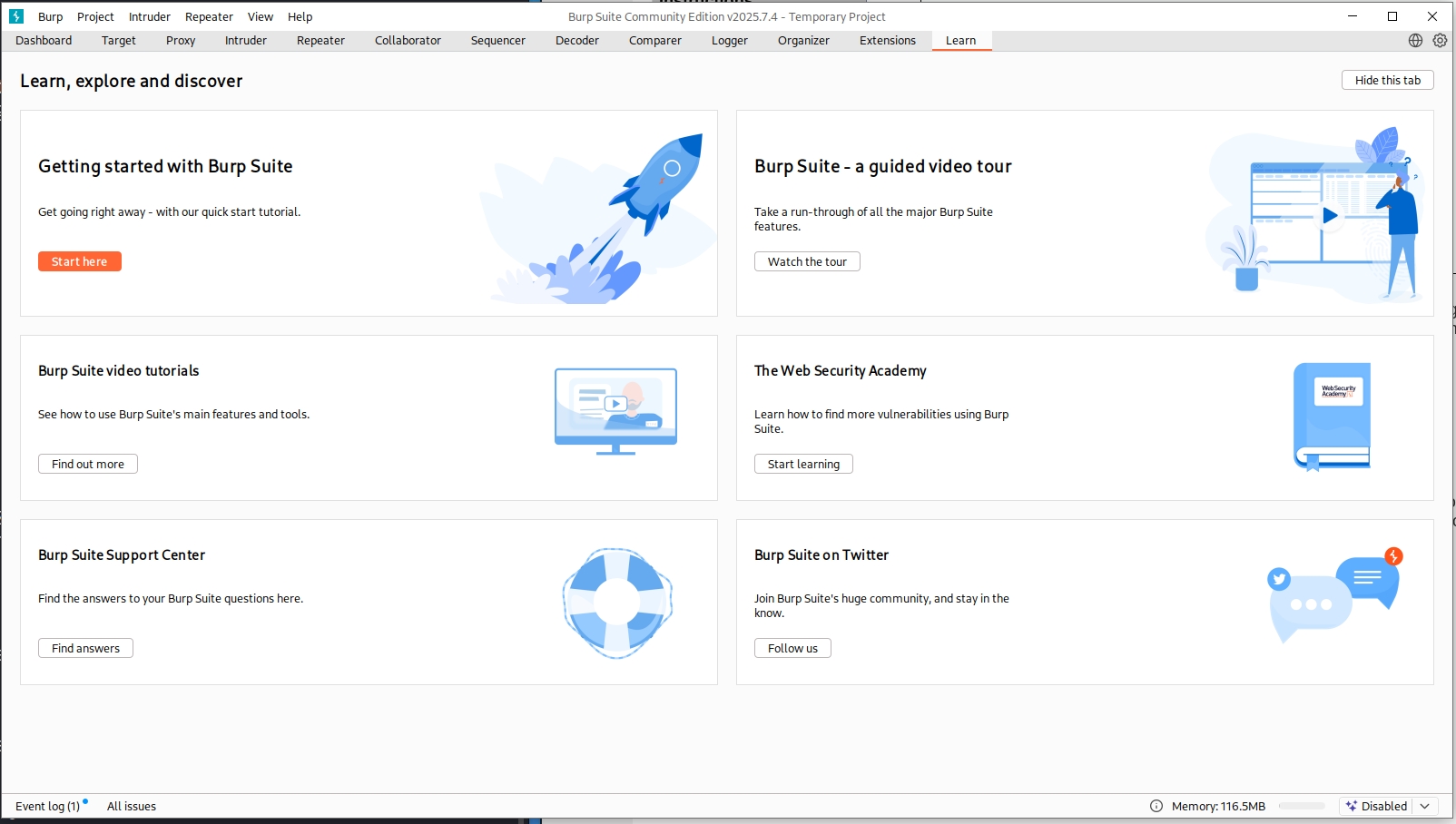Click the Web Security Academy book icon

tap(1332, 417)
